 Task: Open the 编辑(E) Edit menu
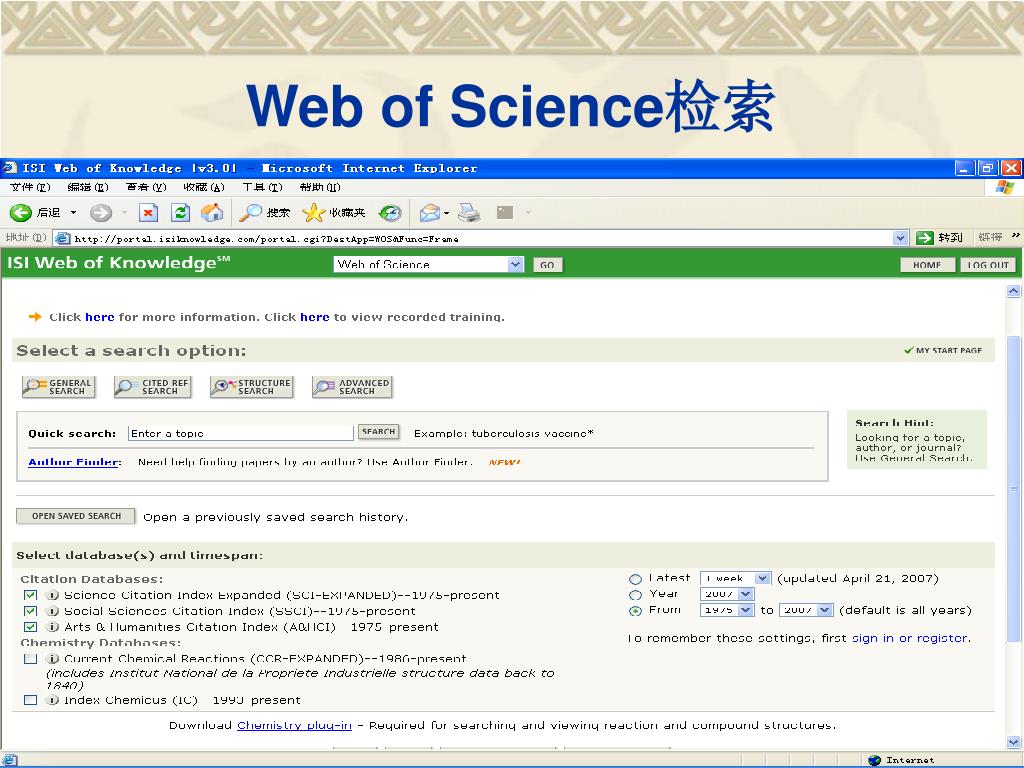click(88, 187)
